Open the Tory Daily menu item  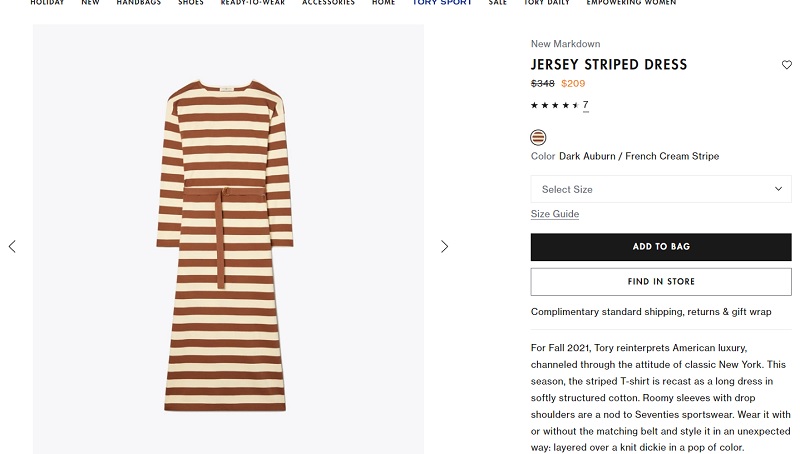(x=546, y=3)
